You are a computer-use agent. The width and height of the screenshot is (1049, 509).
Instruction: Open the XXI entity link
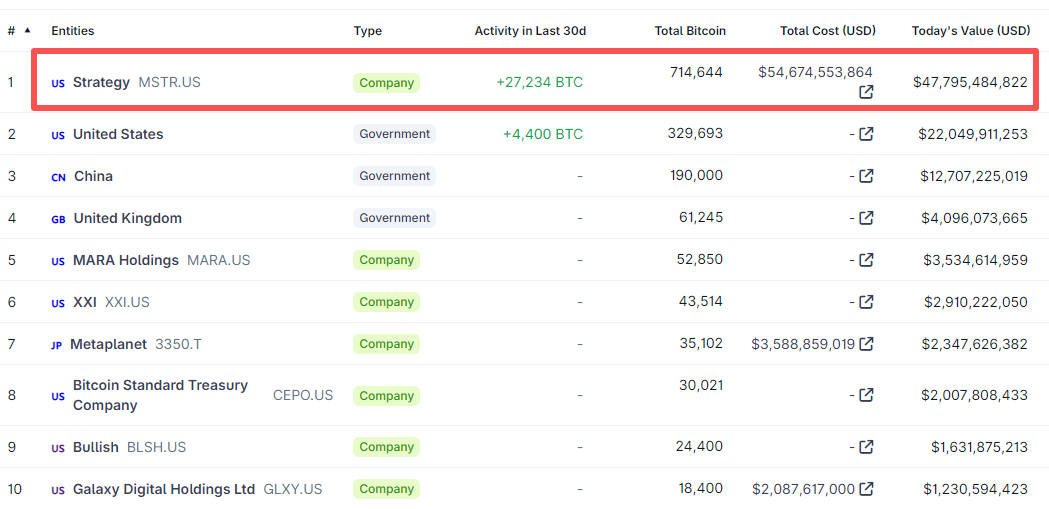84,302
